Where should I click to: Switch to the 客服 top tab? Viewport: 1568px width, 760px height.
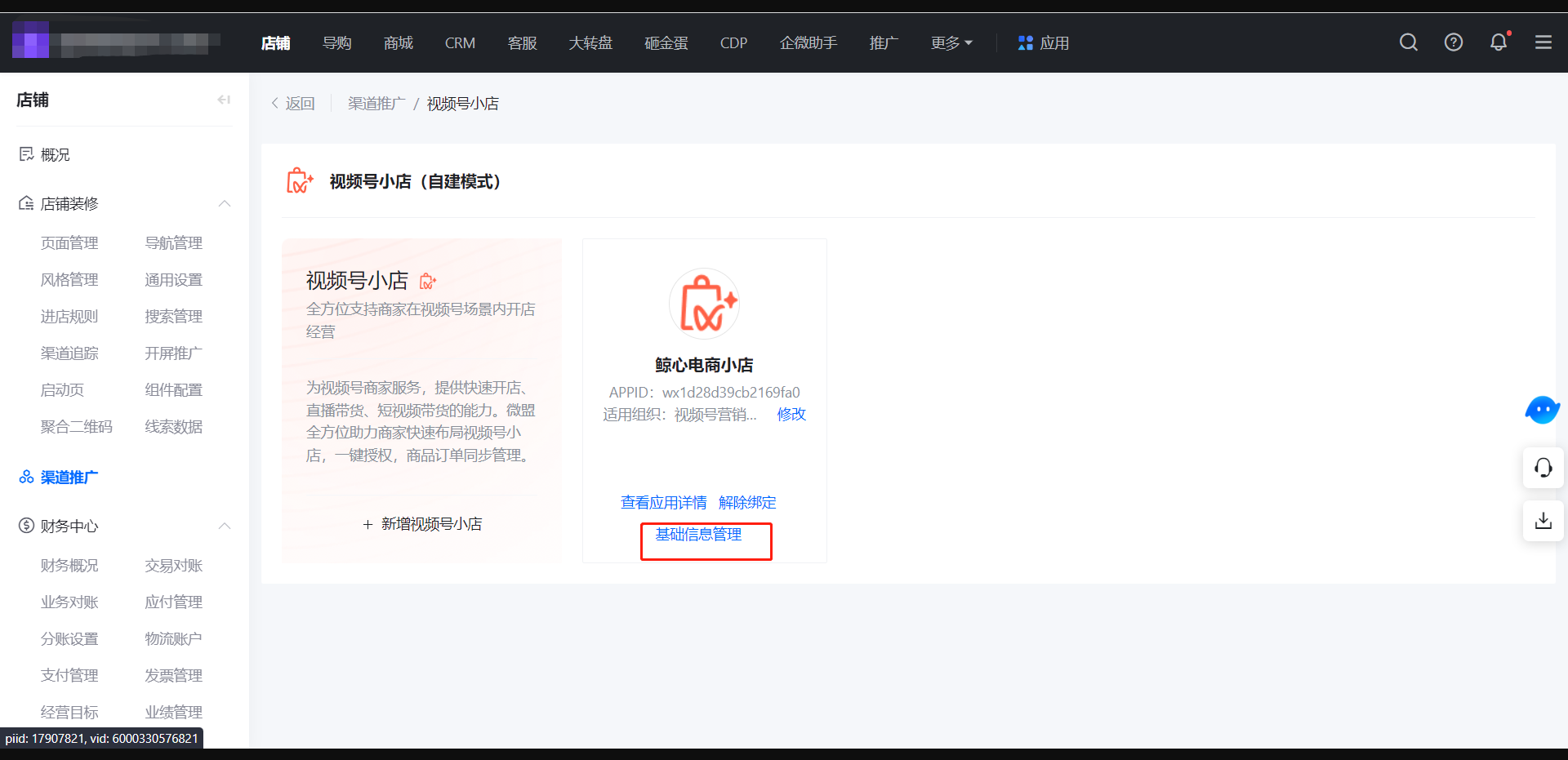(x=523, y=42)
